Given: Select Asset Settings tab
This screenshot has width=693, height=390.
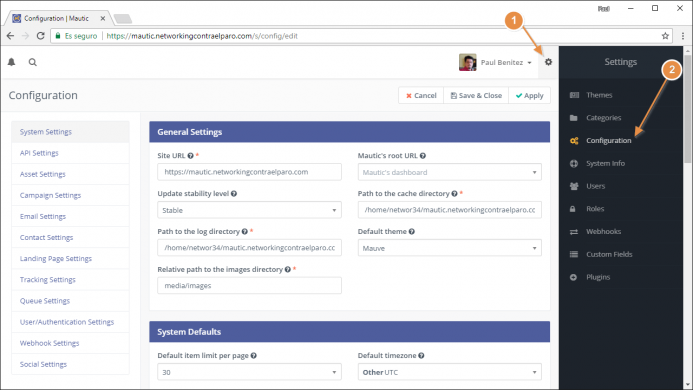Looking at the screenshot, I should click(x=70, y=174).
